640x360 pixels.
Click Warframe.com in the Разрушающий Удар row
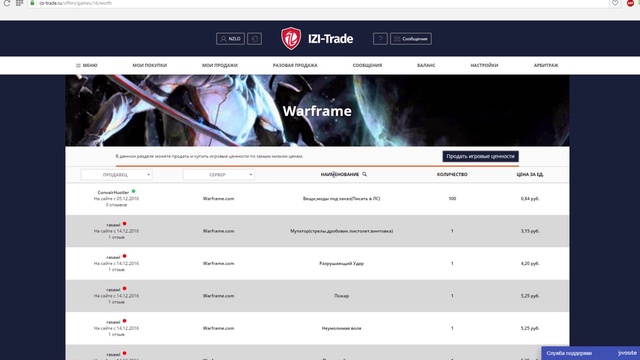click(x=218, y=263)
